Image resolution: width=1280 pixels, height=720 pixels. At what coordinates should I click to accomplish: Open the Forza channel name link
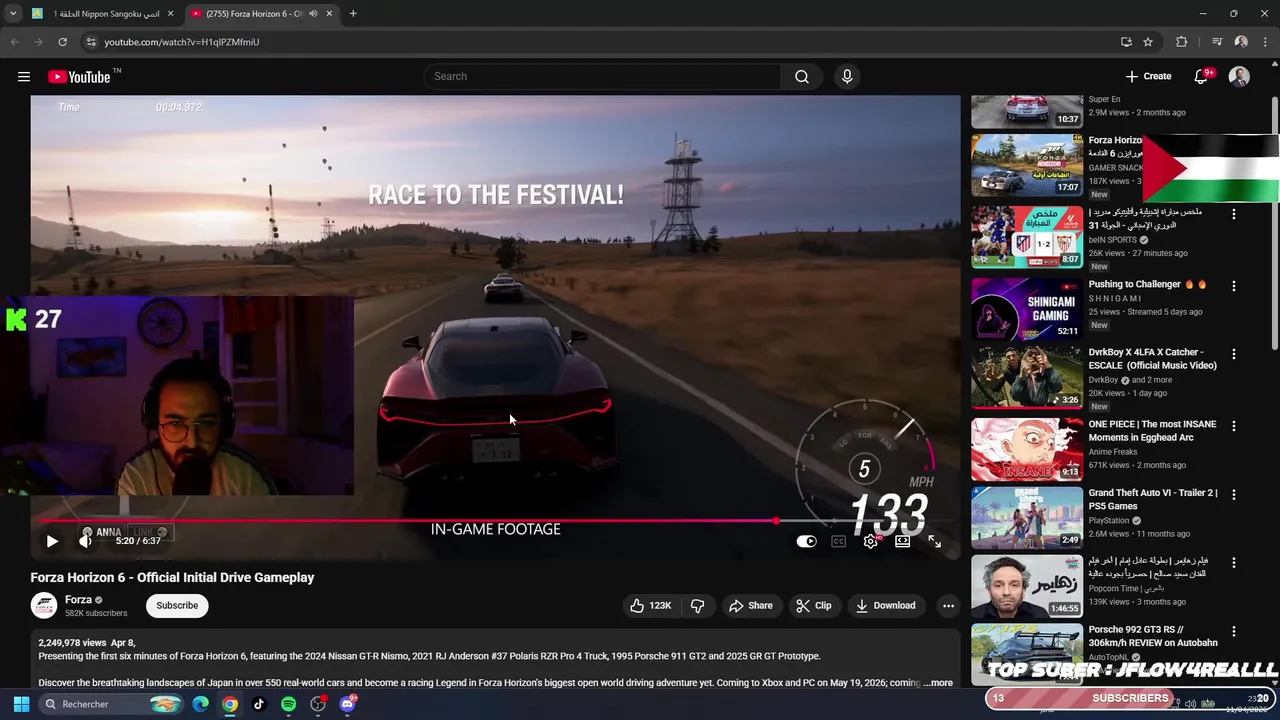point(78,599)
